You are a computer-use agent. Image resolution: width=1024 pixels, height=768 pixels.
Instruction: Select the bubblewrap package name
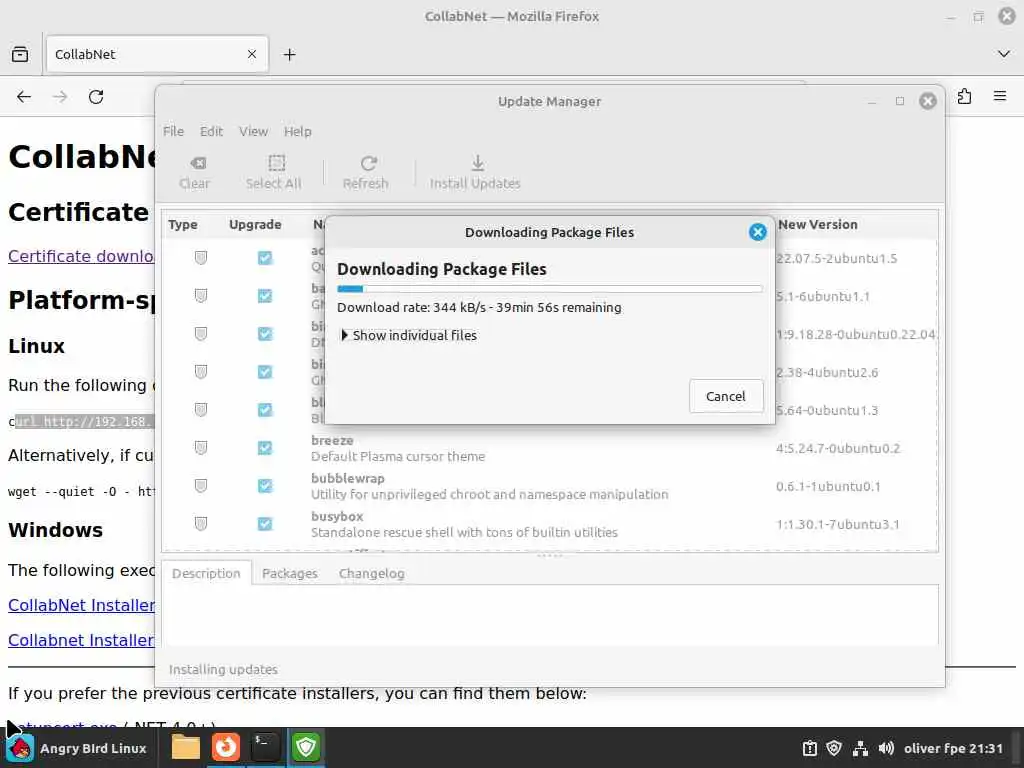click(348, 479)
